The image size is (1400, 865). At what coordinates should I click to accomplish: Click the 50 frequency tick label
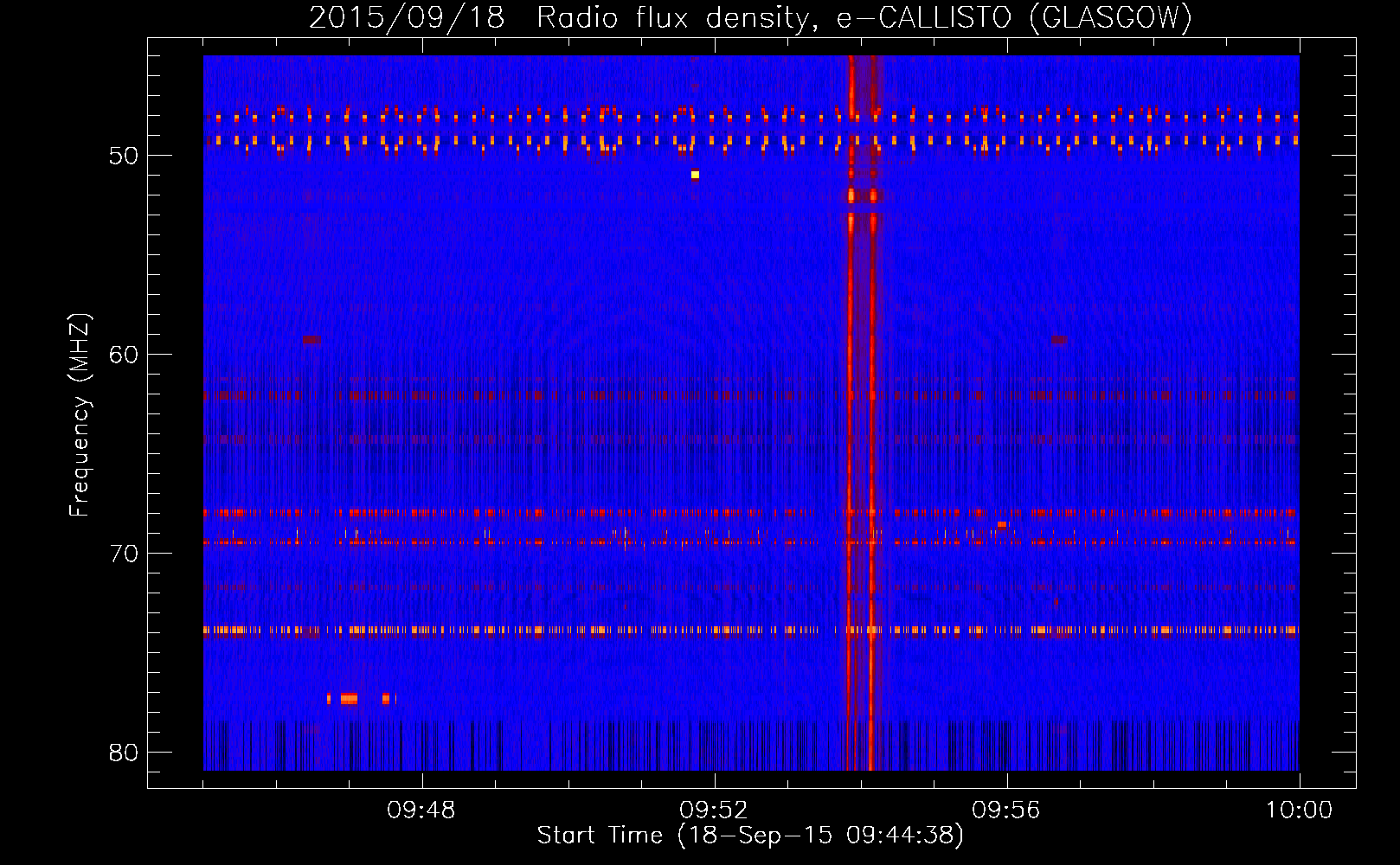[x=124, y=156]
